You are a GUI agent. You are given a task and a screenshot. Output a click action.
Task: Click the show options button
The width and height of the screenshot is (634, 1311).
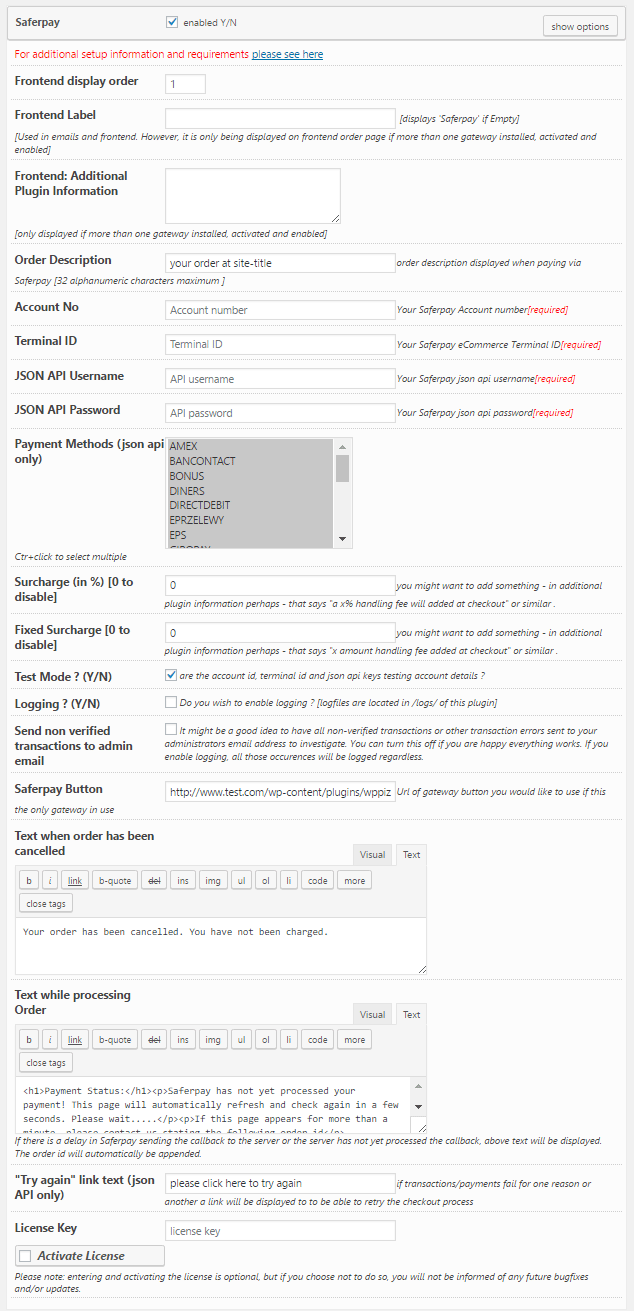point(580,26)
